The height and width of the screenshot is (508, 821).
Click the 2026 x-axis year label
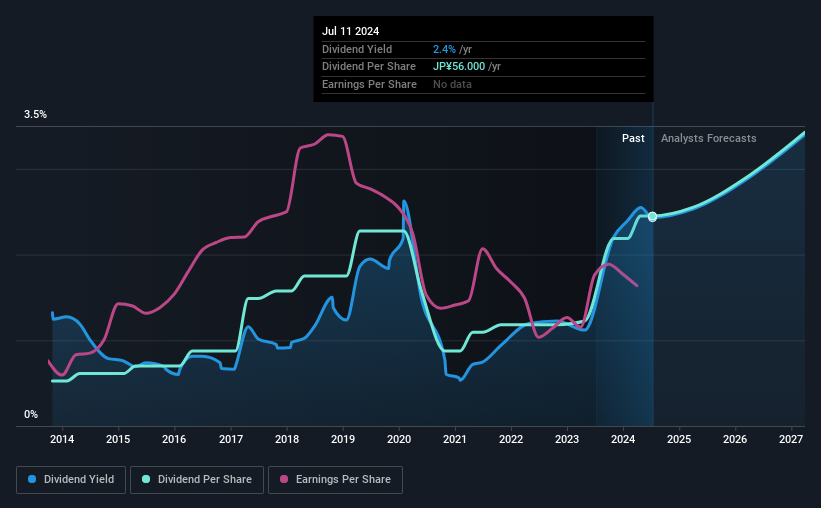click(x=735, y=439)
